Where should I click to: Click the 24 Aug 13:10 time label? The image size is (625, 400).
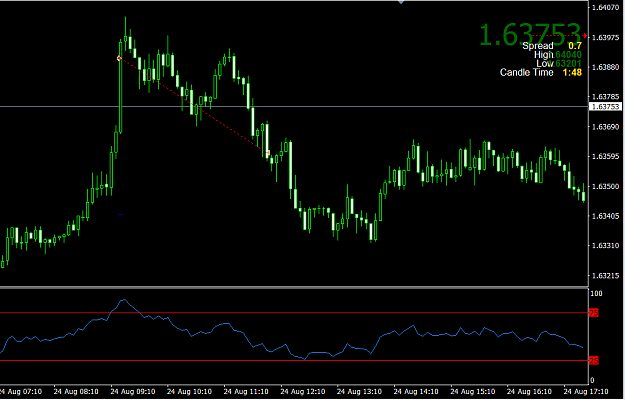(x=359, y=392)
